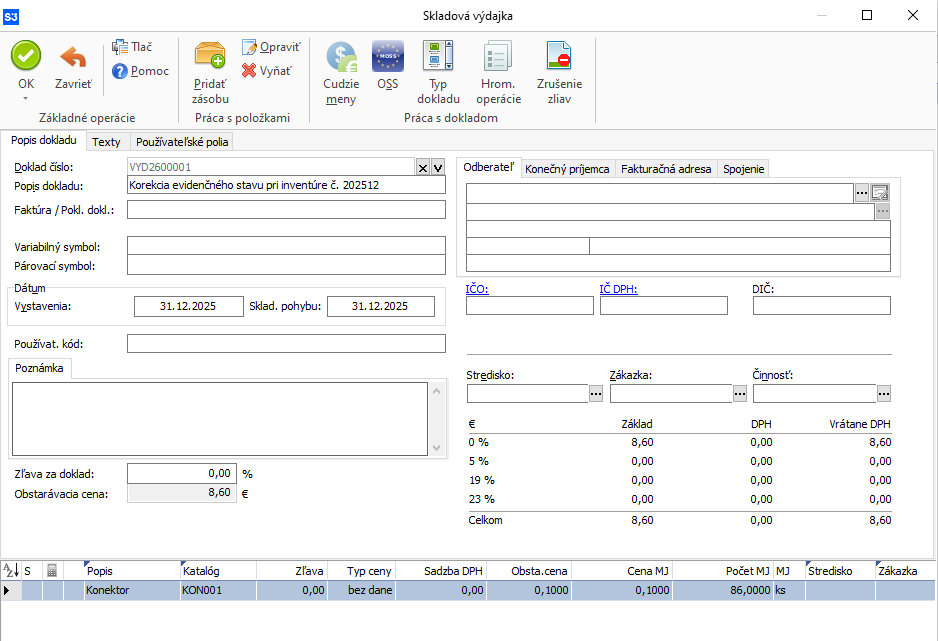The width and height of the screenshot is (938, 641).
Task: Select the Konektor row in items table
Action: point(107,591)
